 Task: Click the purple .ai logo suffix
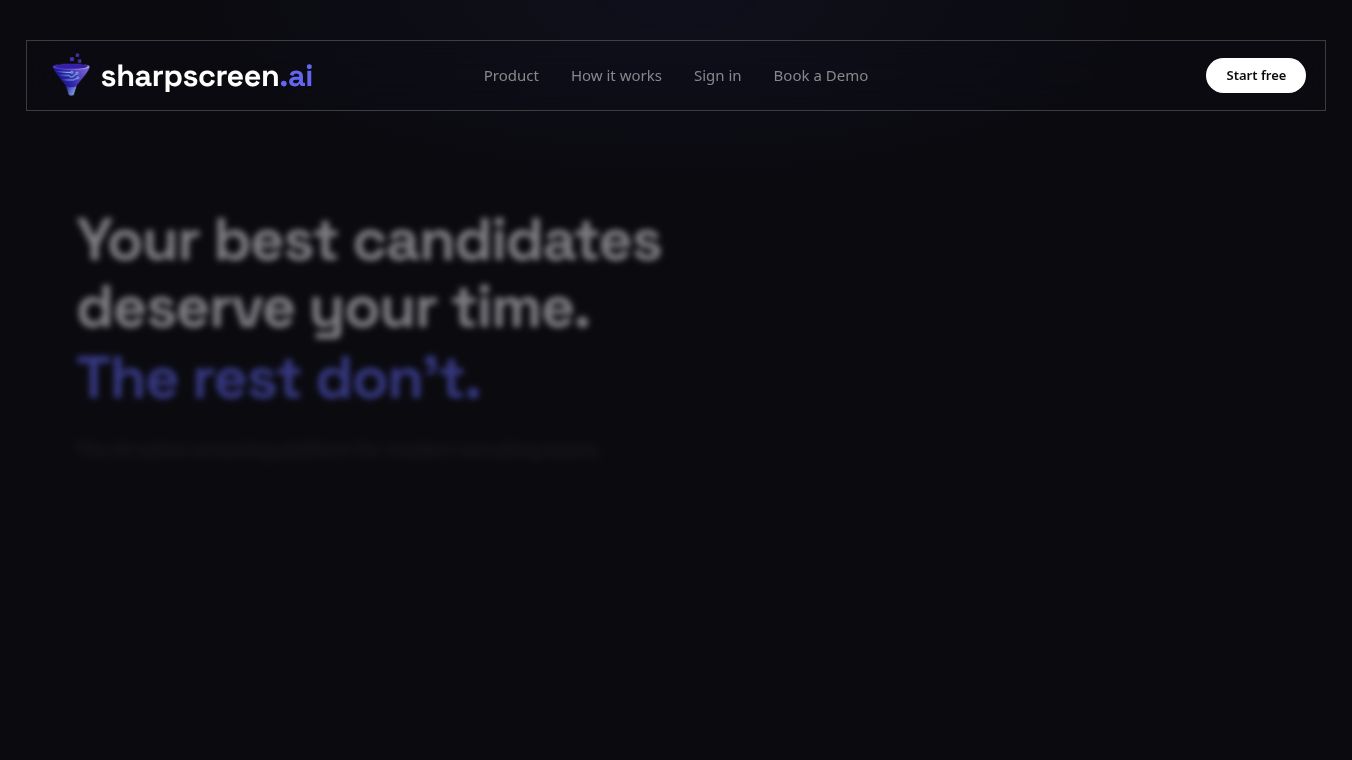297,76
